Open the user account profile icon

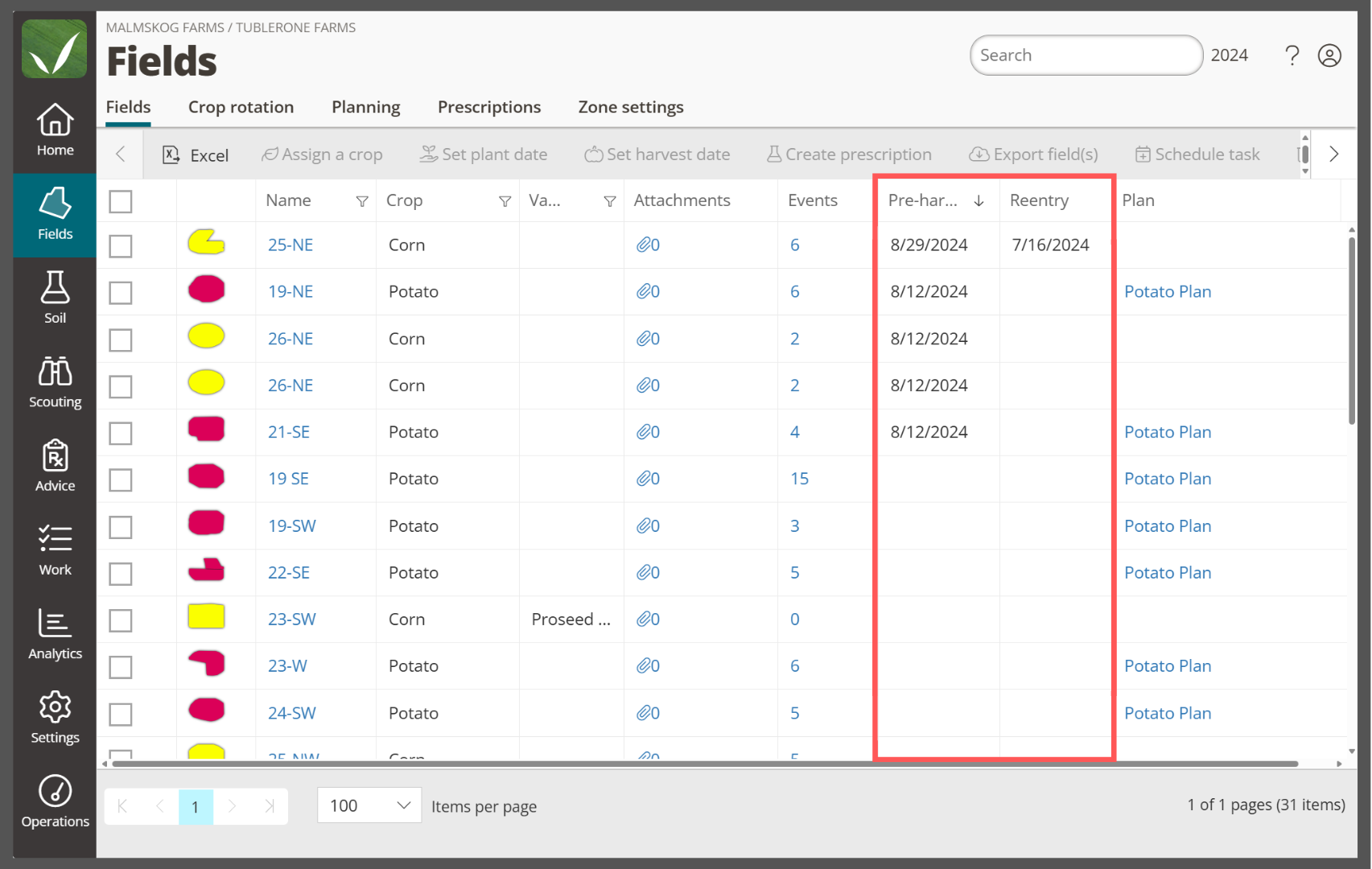pos(1329,56)
